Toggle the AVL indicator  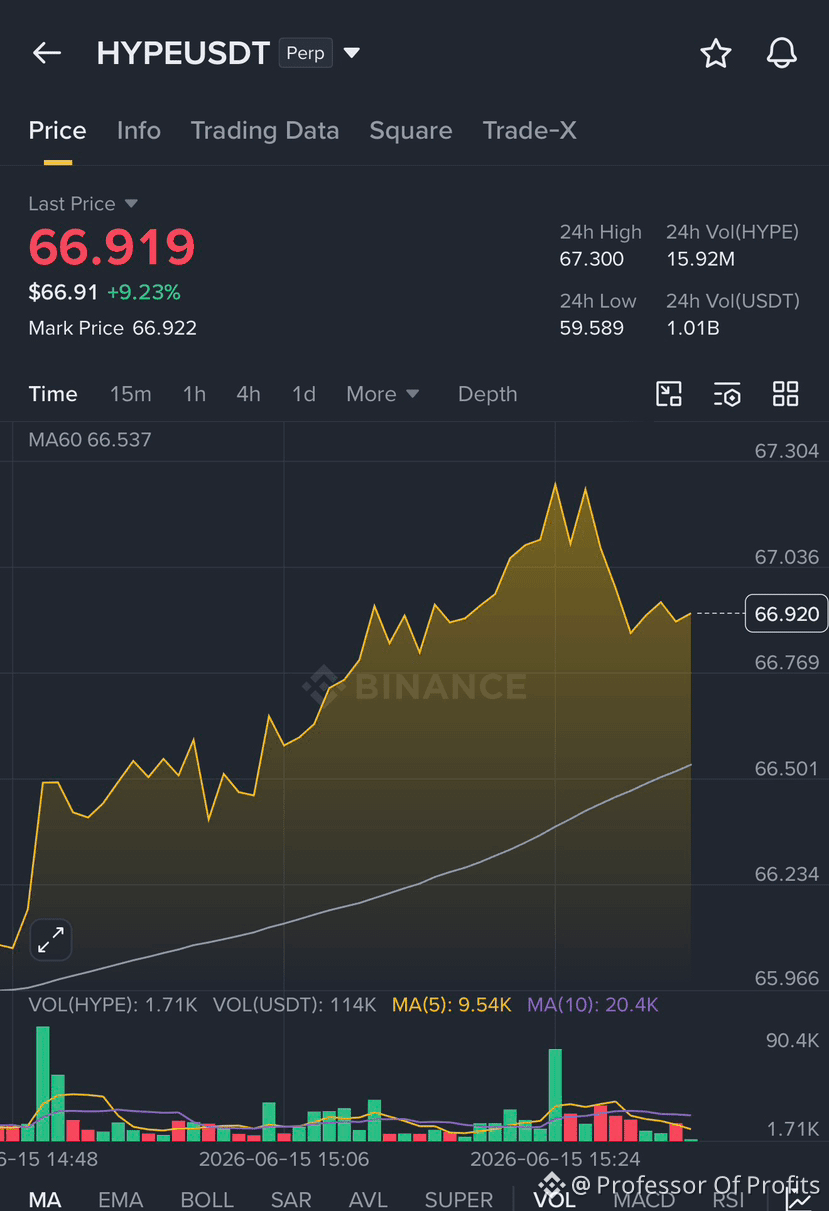pyautogui.click(x=368, y=1199)
